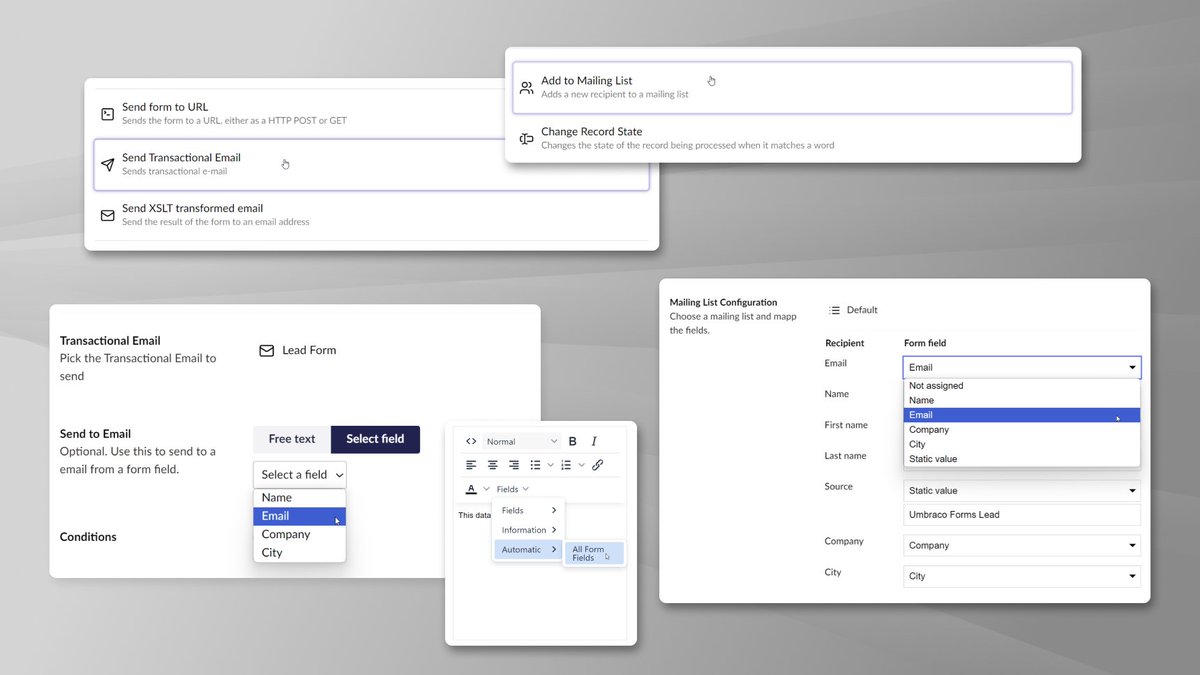
Task: Click the Send Transactional Email paper-plane icon
Action: (x=108, y=164)
